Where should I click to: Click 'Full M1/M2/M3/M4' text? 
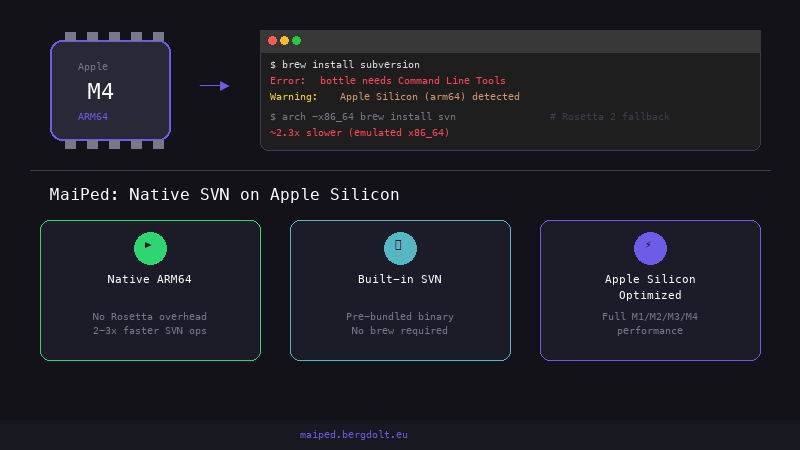650,316
